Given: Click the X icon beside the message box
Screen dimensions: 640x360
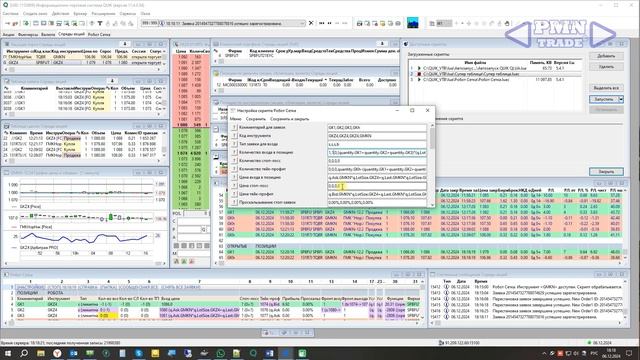Looking at the screenshot, I should (x=311, y=23).
